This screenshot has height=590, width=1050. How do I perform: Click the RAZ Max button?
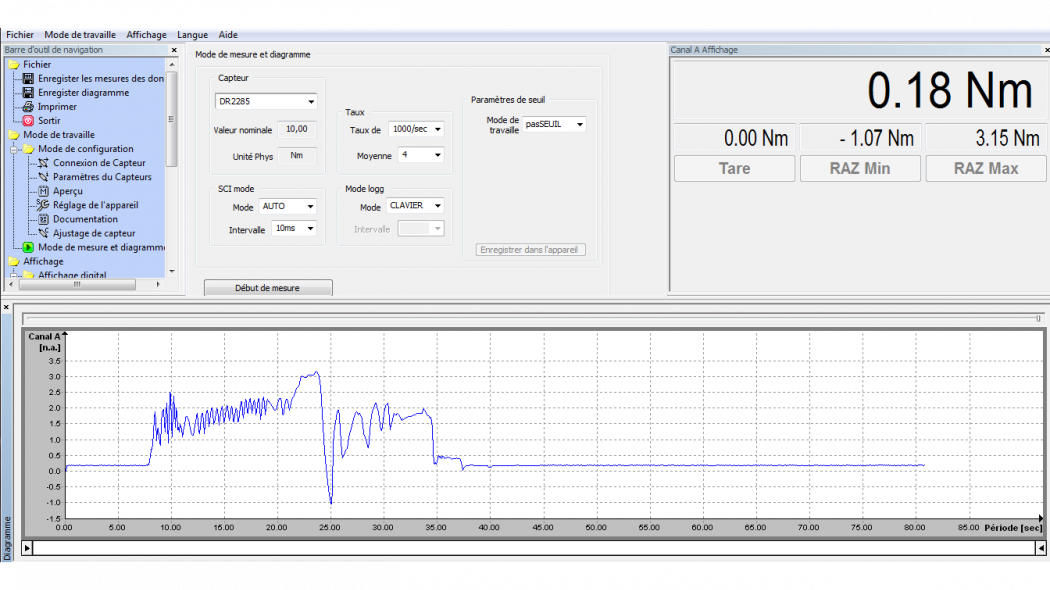pos(986,169)
